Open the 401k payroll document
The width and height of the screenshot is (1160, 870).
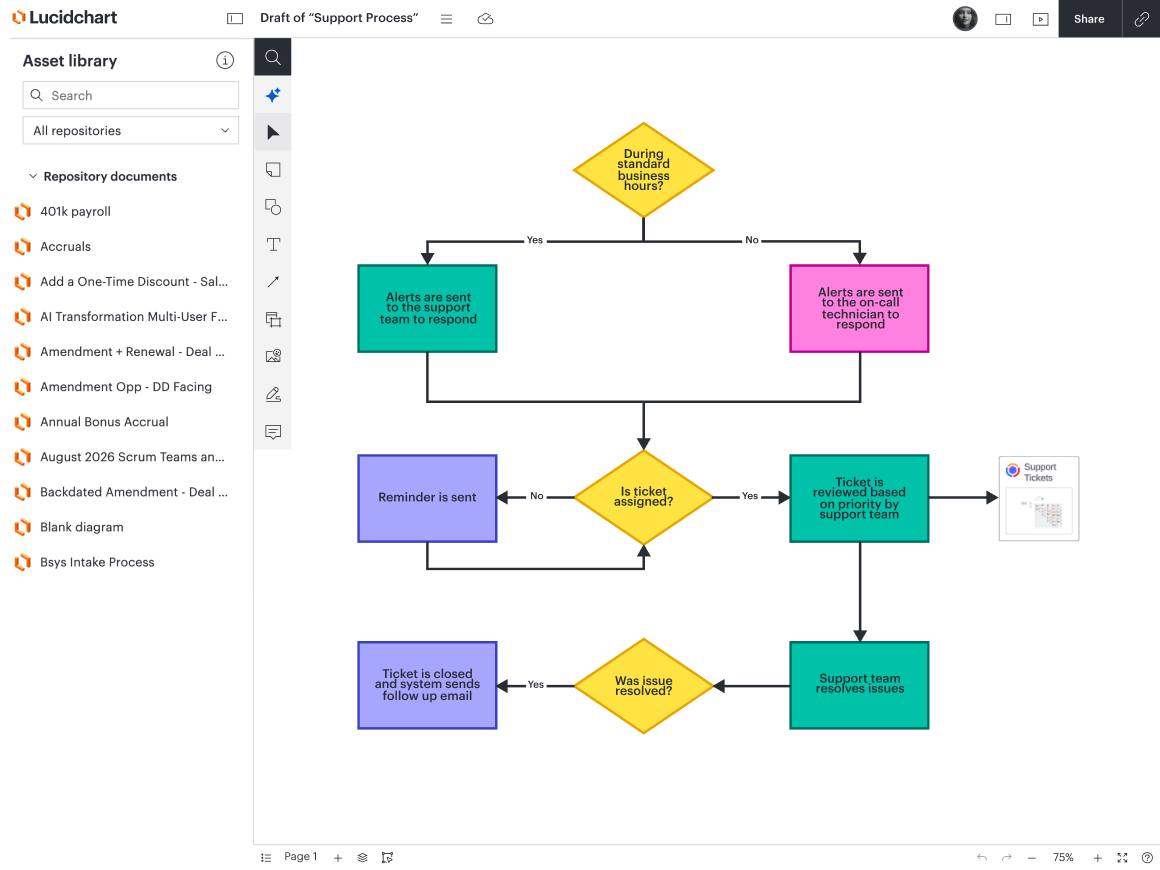(x=75, y=212)
